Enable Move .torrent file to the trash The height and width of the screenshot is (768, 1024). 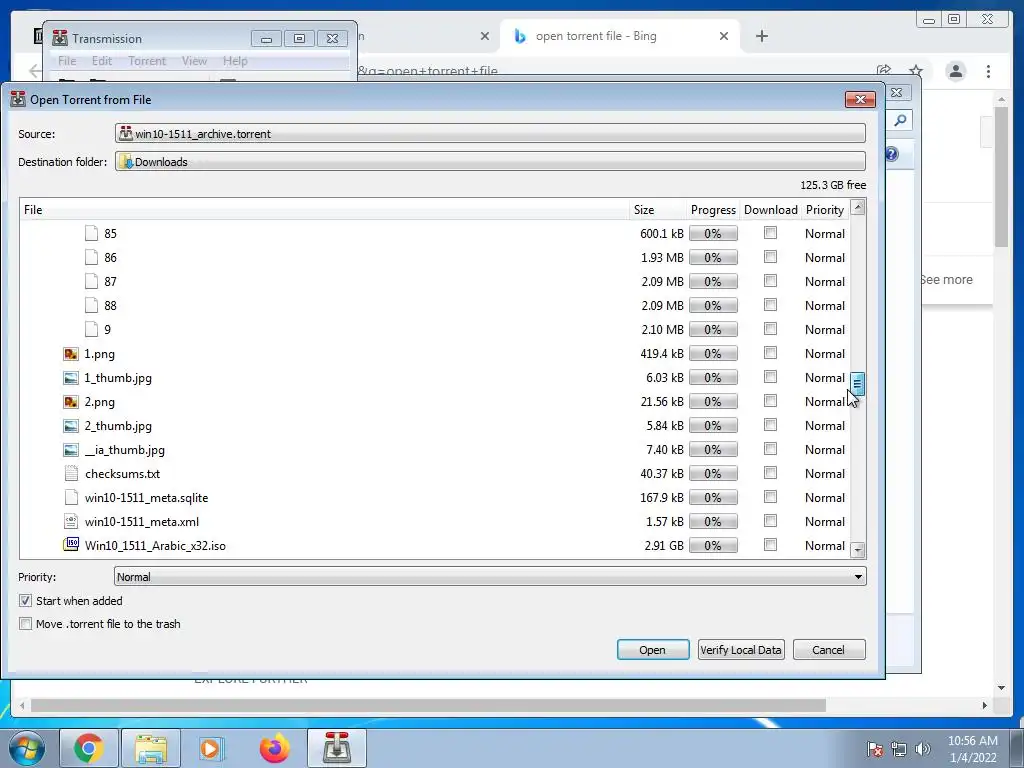[25, 624]
